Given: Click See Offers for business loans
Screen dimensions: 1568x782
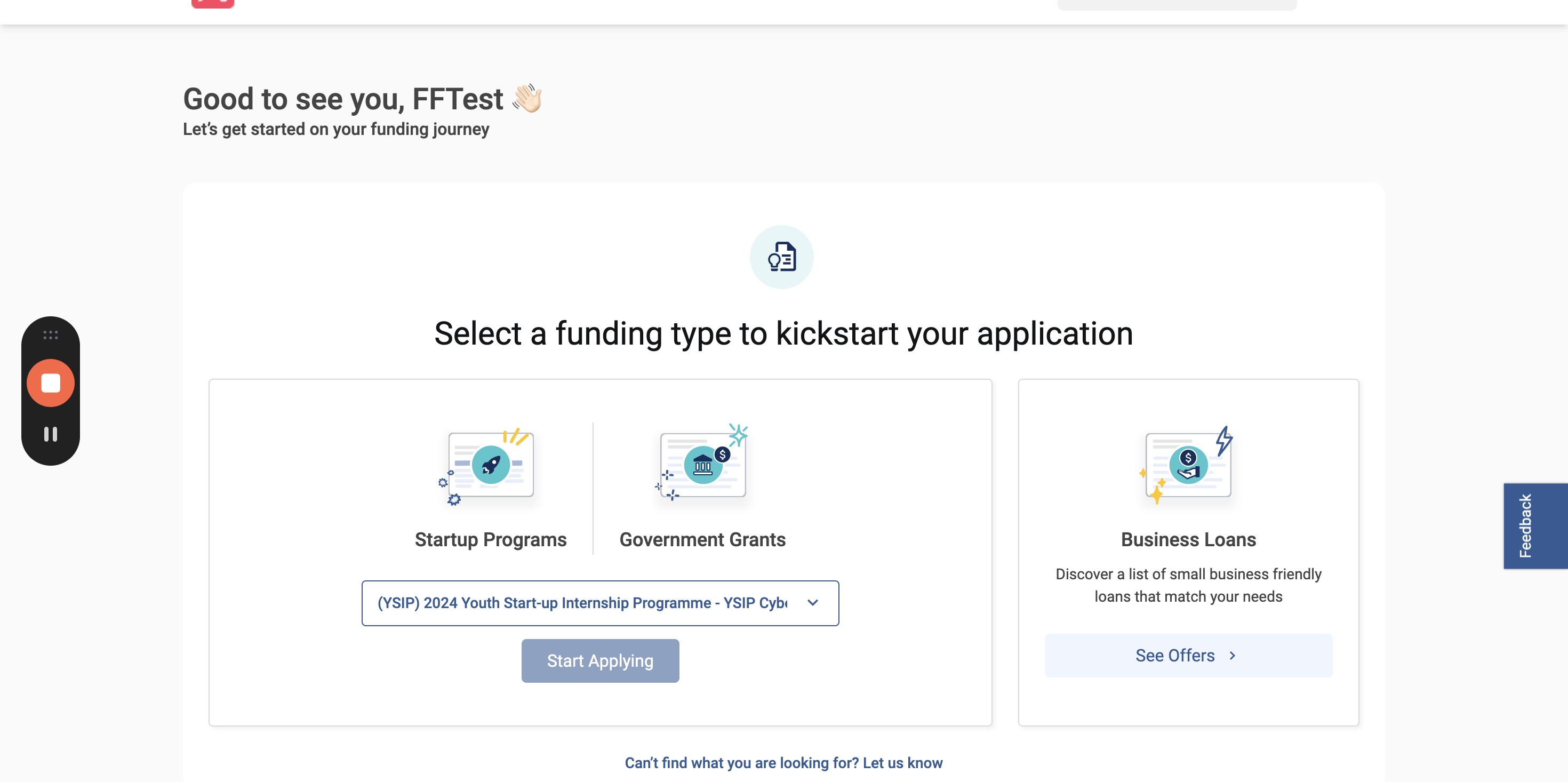Looking at the screenshot, I should (x=1188, y=656).
